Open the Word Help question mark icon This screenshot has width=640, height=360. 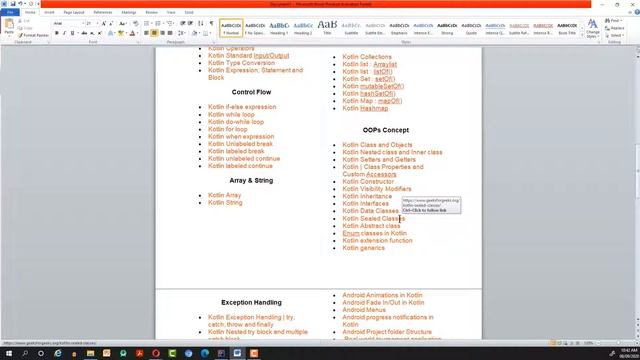point(637,12)
